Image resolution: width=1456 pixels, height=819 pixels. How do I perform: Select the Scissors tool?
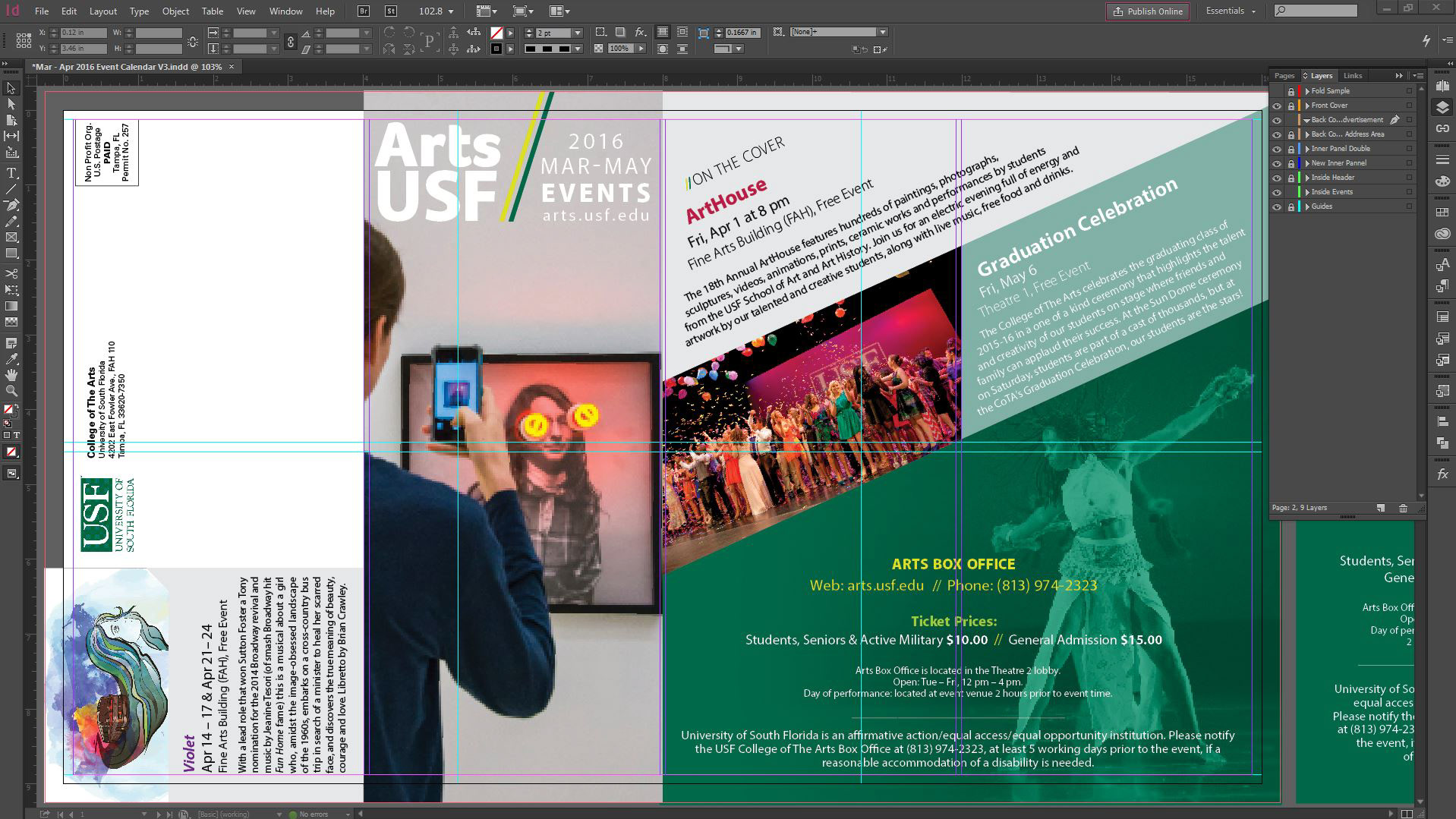pos(11,273)
